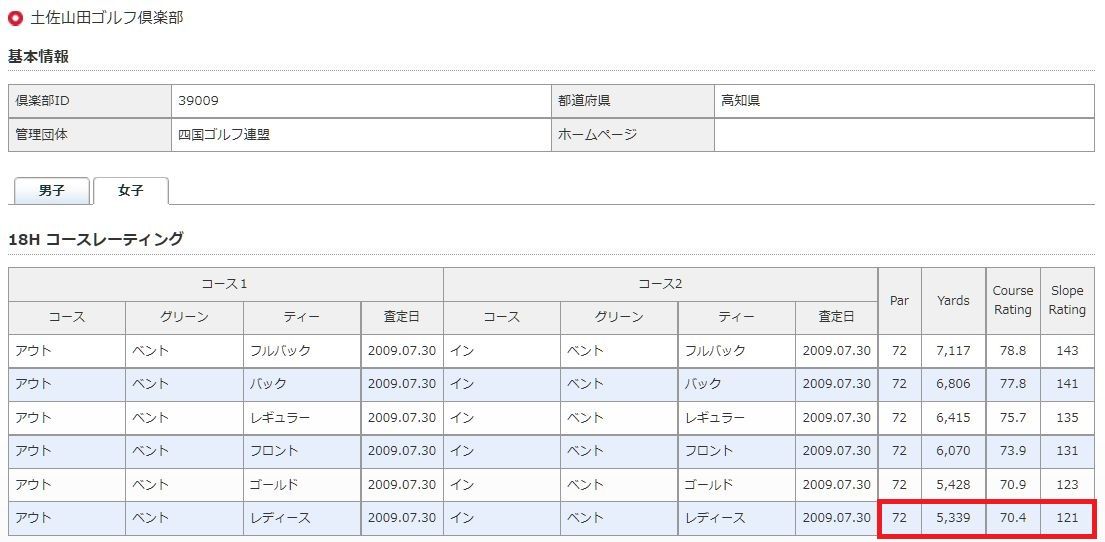Viewport: 1105px width, 542px height.
Task: Click 5,339 yards in the レディース row
Action: click(953, 518)
